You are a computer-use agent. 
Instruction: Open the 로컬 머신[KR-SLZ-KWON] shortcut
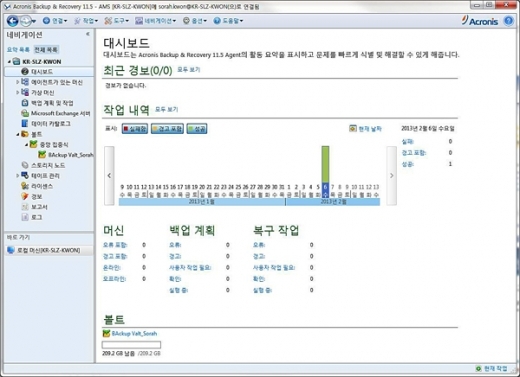pyautogui.click(x=49, y=250)
